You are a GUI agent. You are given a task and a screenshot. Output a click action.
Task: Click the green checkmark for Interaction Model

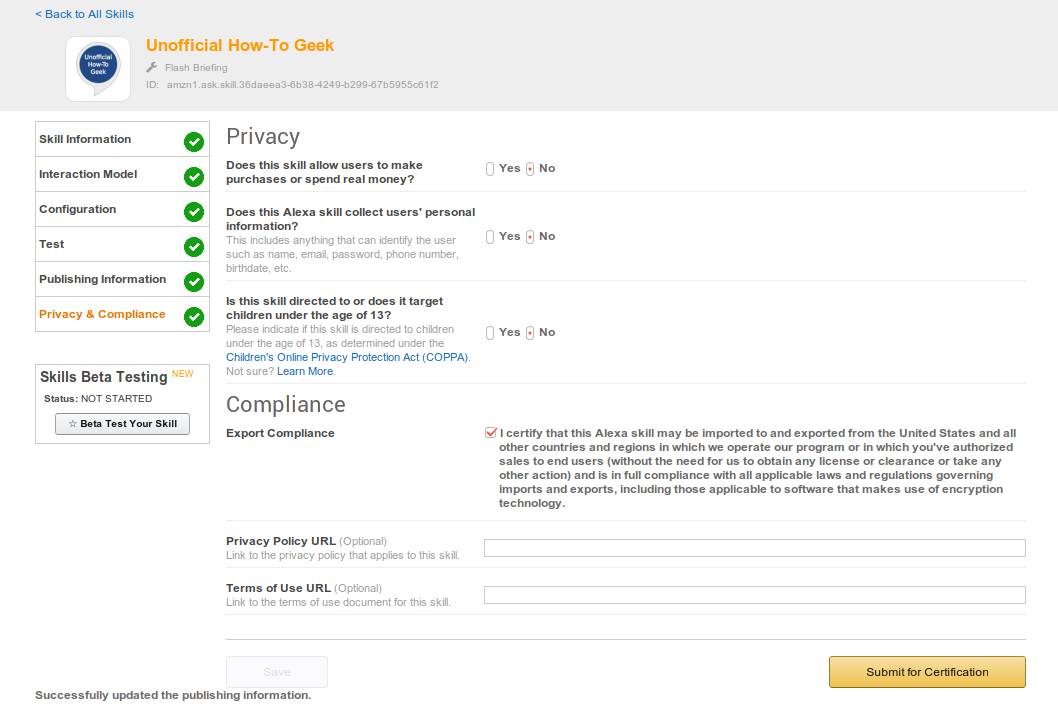[194, 177]
